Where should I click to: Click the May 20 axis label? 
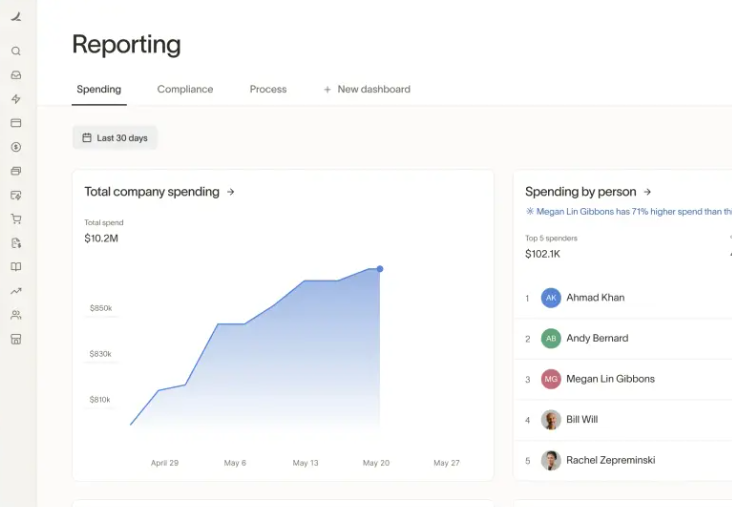[376, 463]
